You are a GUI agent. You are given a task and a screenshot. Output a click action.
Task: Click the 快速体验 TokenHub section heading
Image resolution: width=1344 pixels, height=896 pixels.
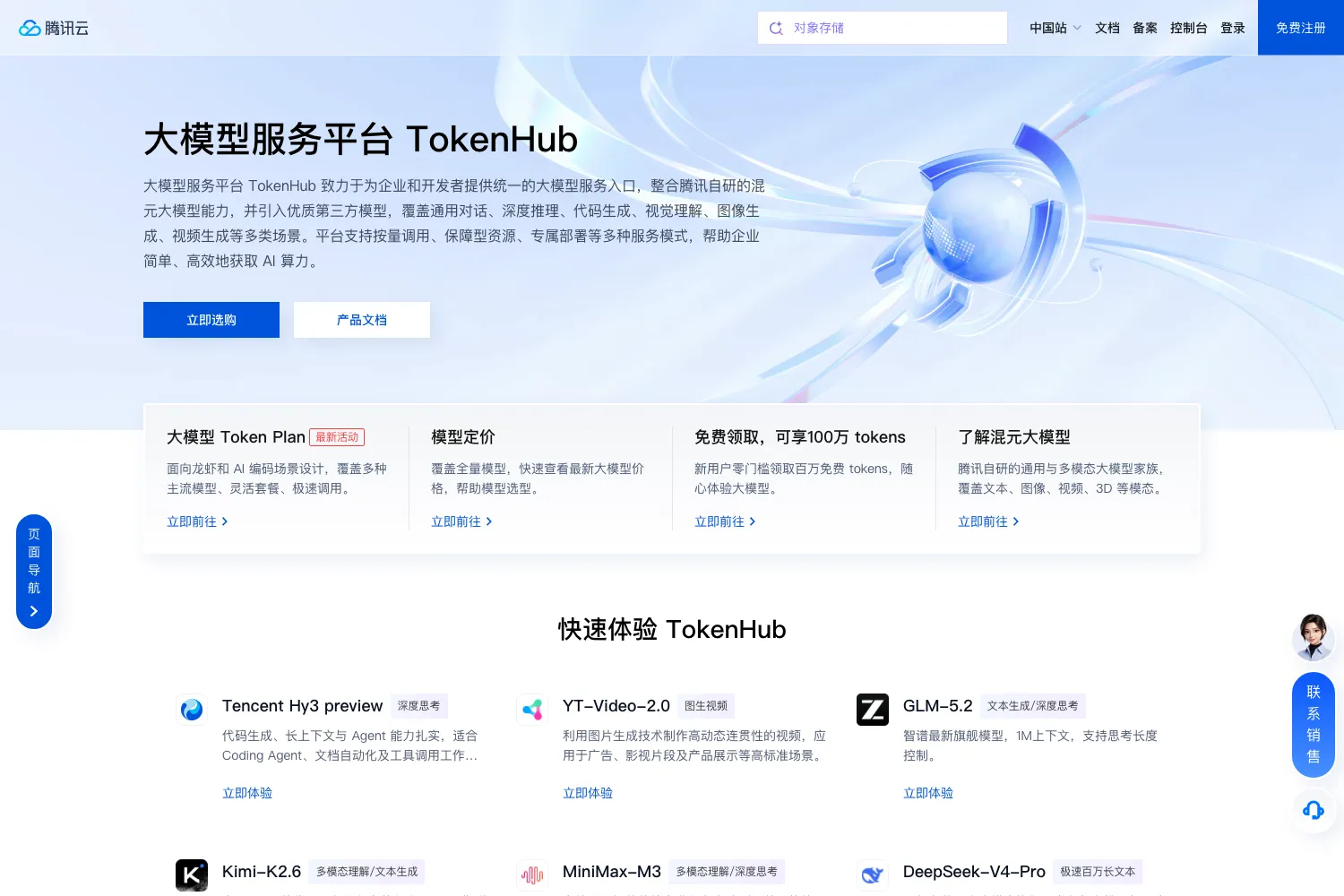click(672, 629)
